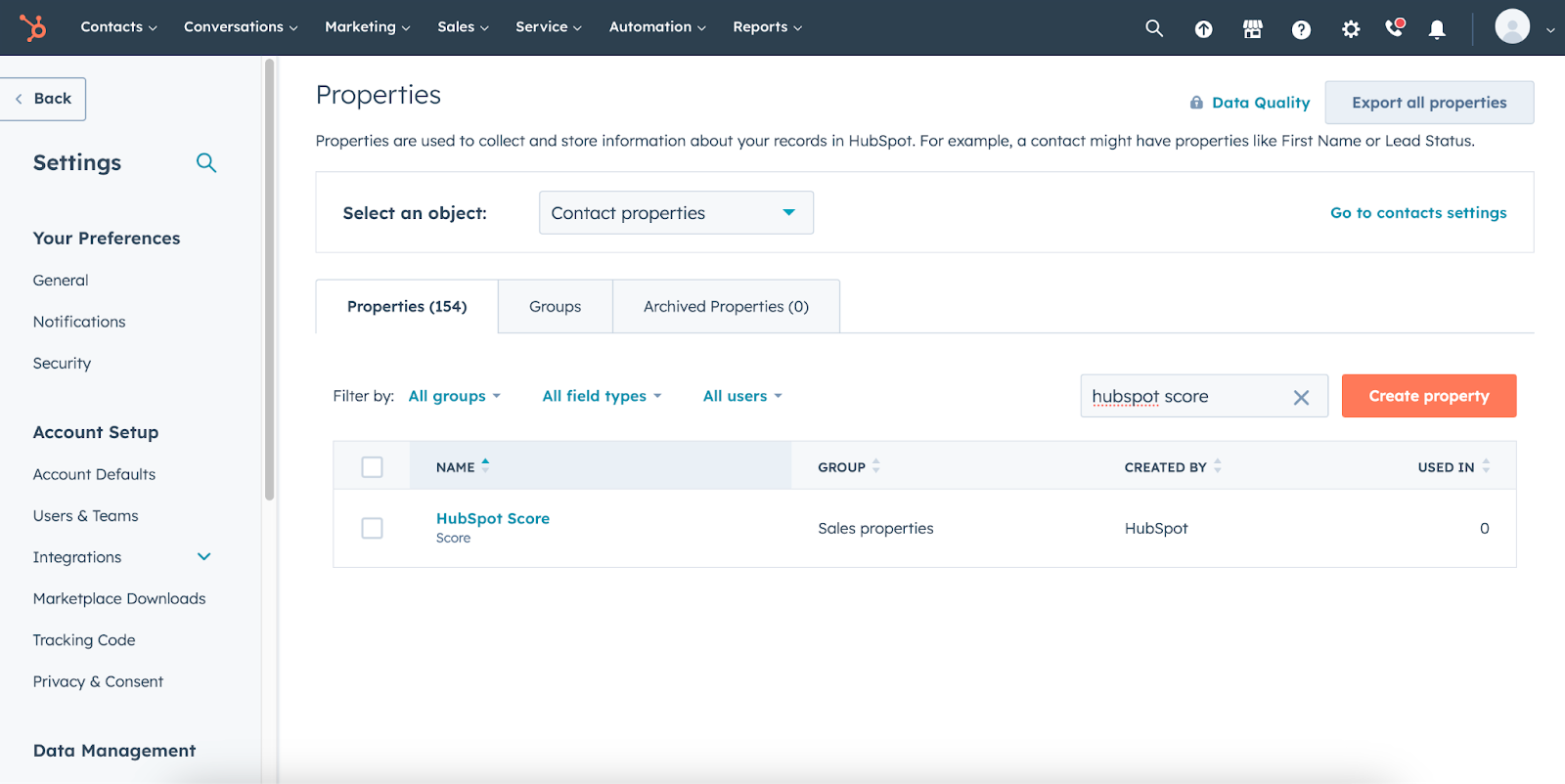
Task: Click the HubSpot created-by cell
Action: click(1156, 529)
